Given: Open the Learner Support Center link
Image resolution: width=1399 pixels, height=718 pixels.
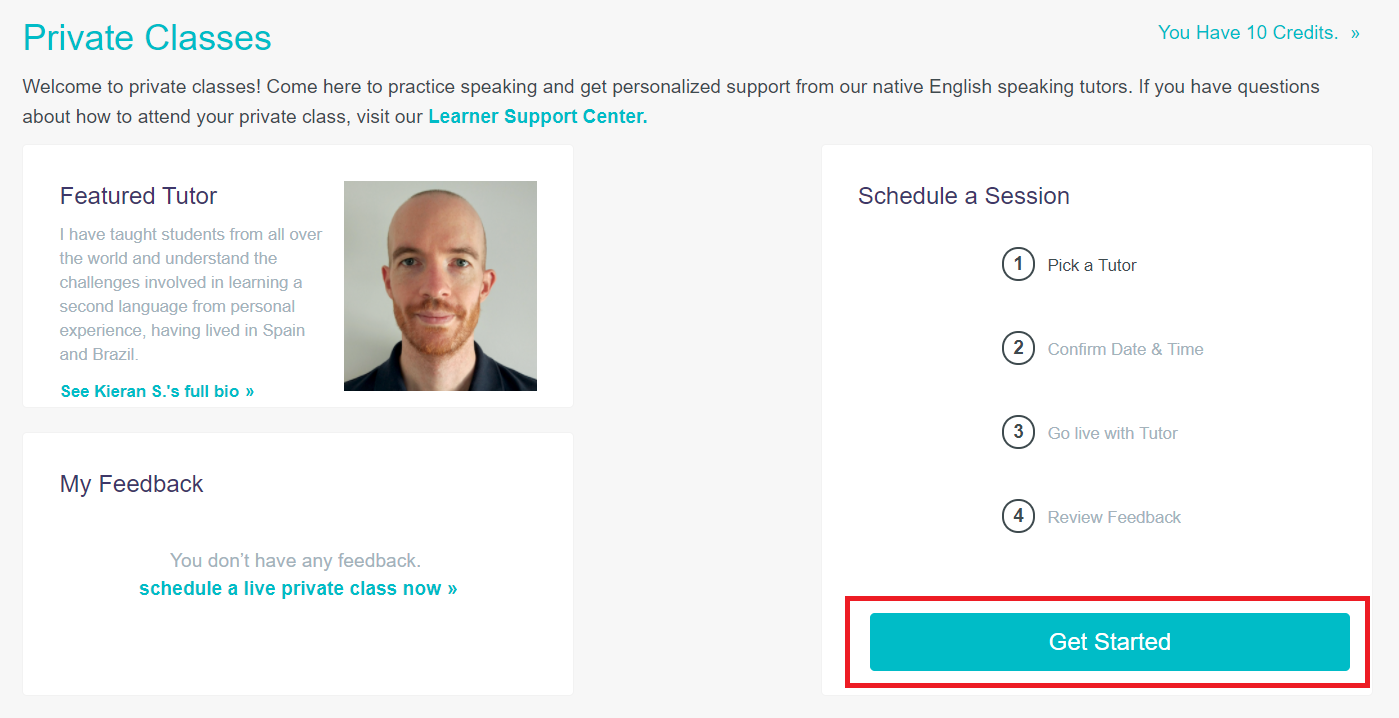Looking at the screenshot, I should point(538,116).
